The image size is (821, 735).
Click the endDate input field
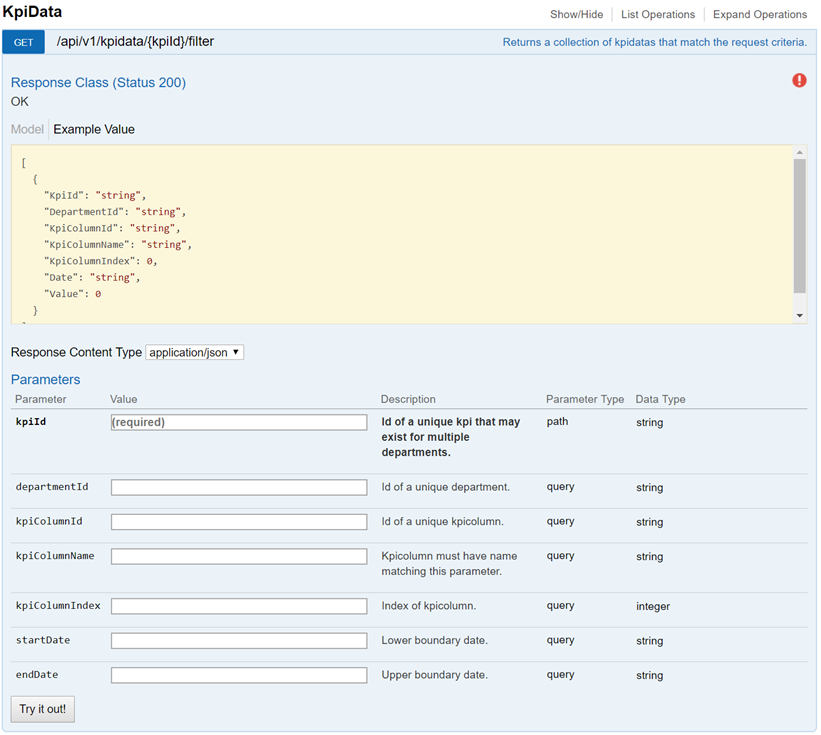click(x=239, y=675)
